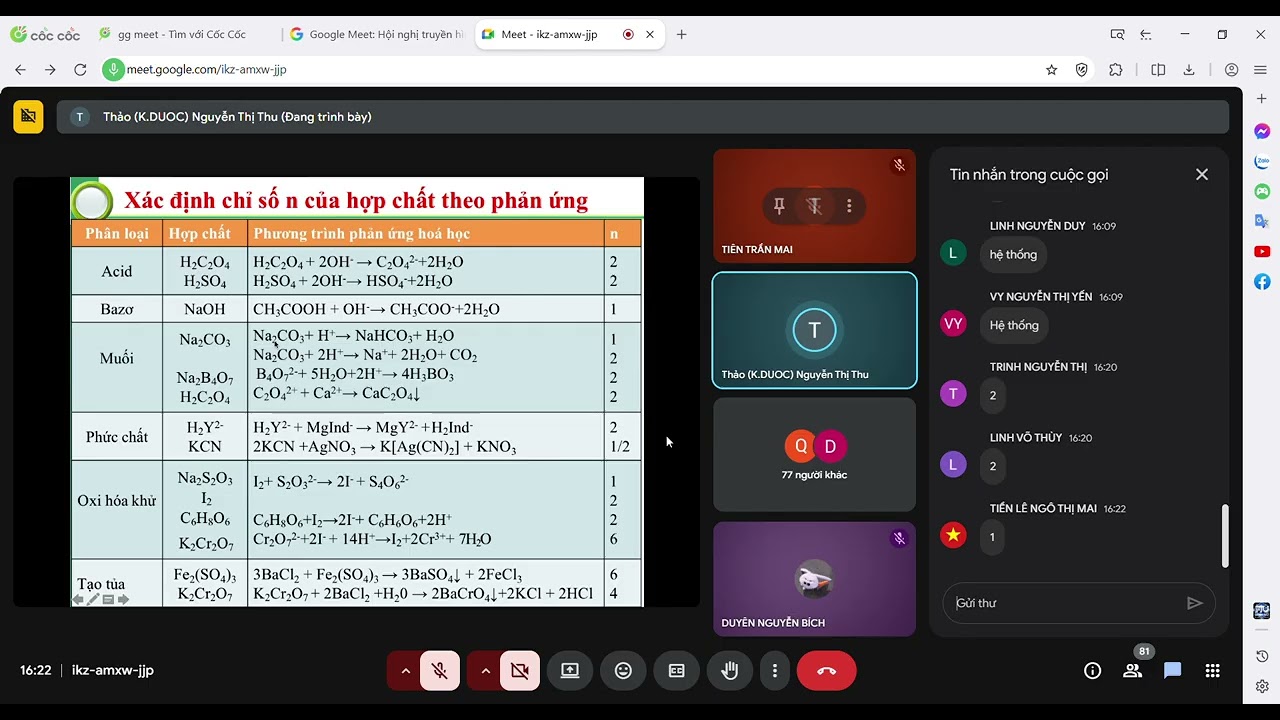Click the "hệ thống" message from LINH NGUYỄN DUY
This screenshot has width=1280, height=720.
click(x=1013, y=254)
